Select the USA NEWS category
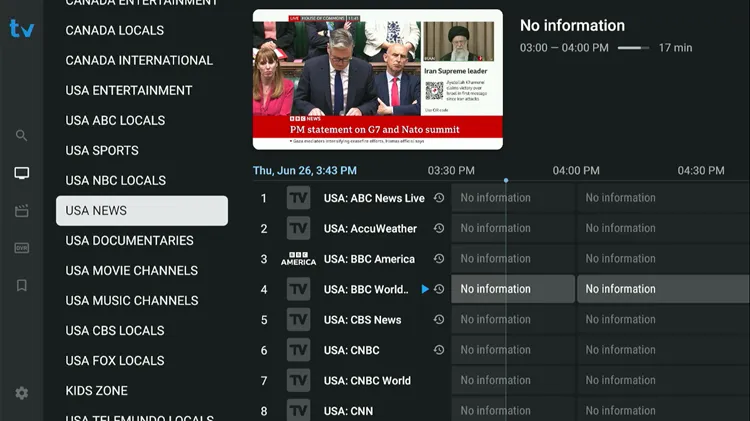Image resolution: width=750 pixels, height=421 pixels. click(141, 211)
